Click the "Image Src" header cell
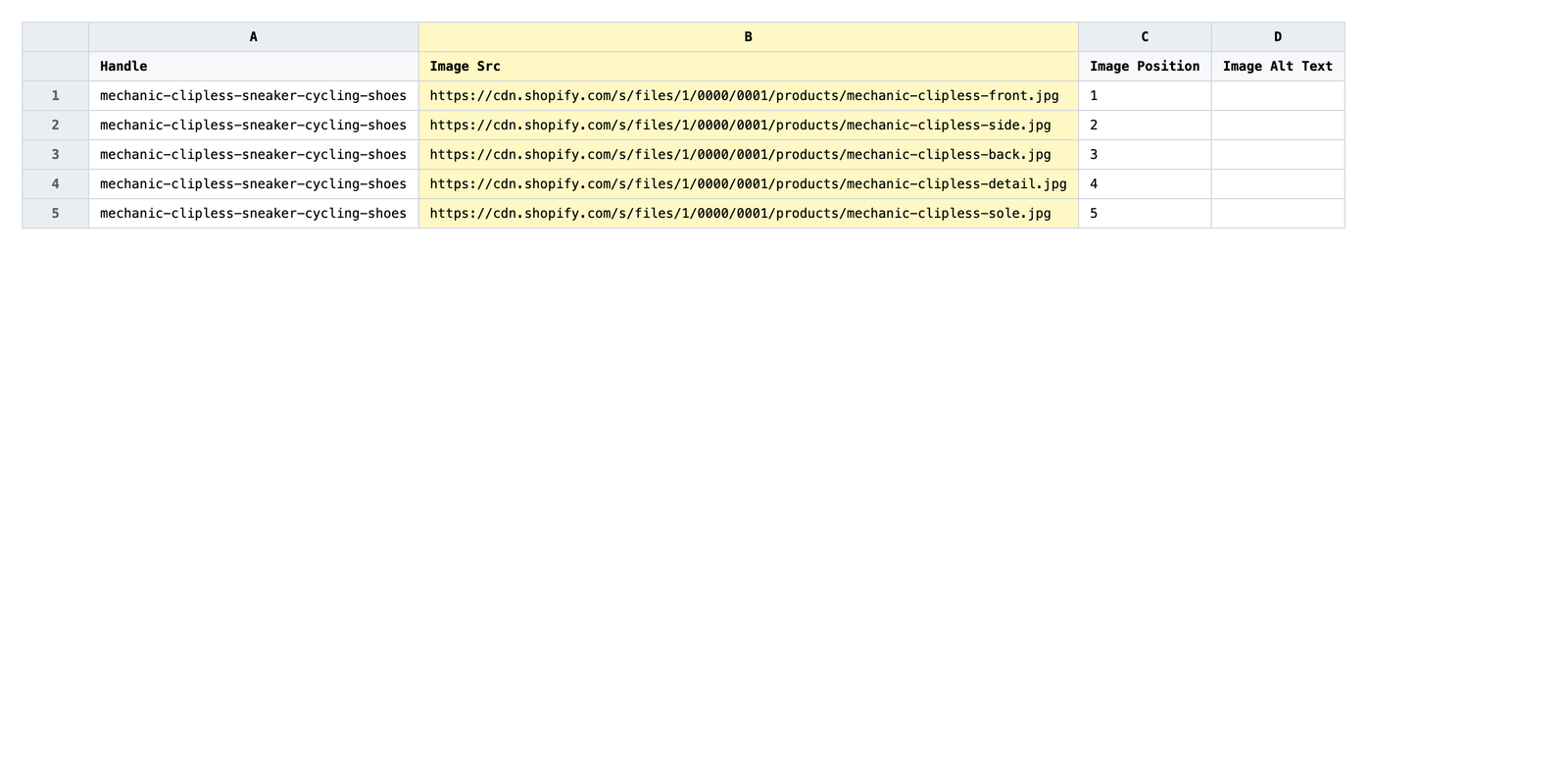 click(748, 67)
